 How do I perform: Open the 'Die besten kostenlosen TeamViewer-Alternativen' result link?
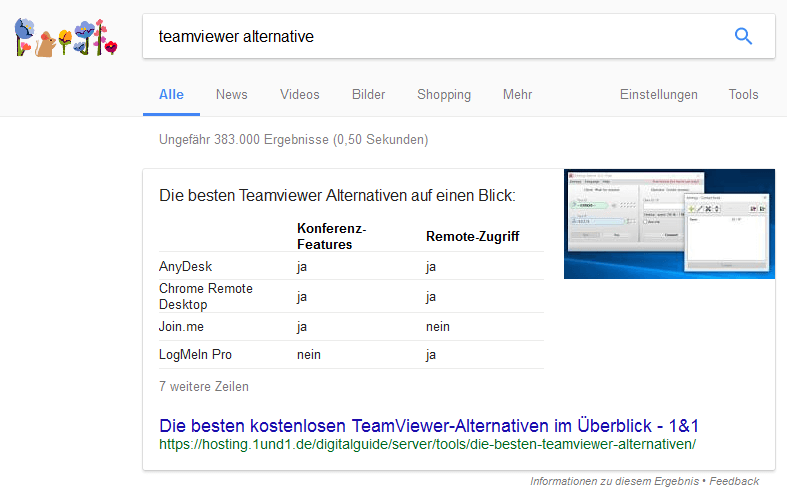(428, 423)
